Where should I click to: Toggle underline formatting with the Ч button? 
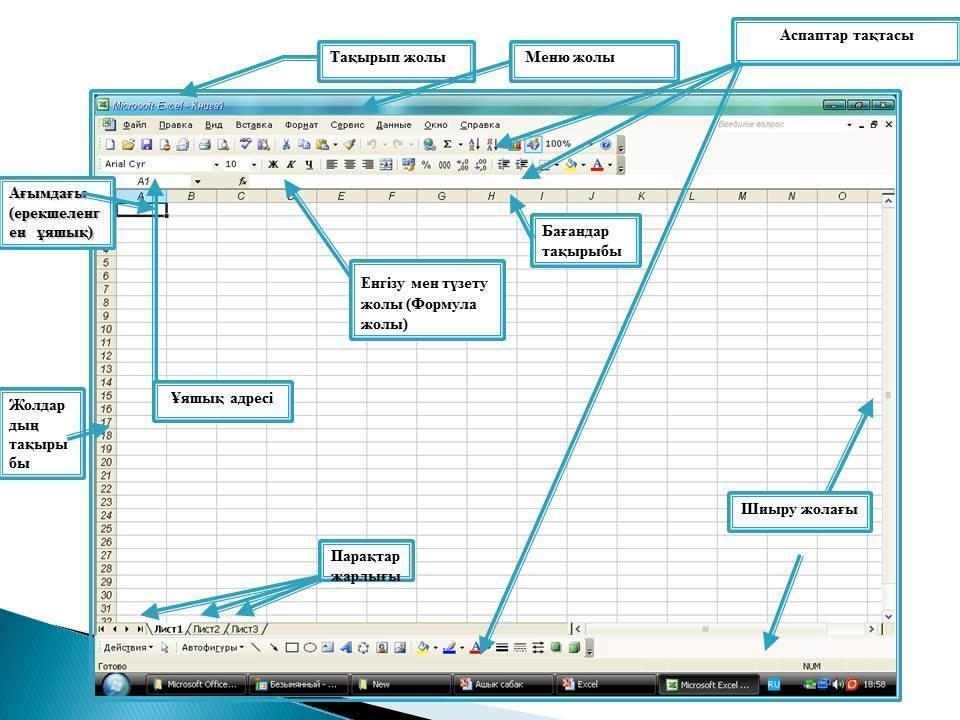click(309, 164)
